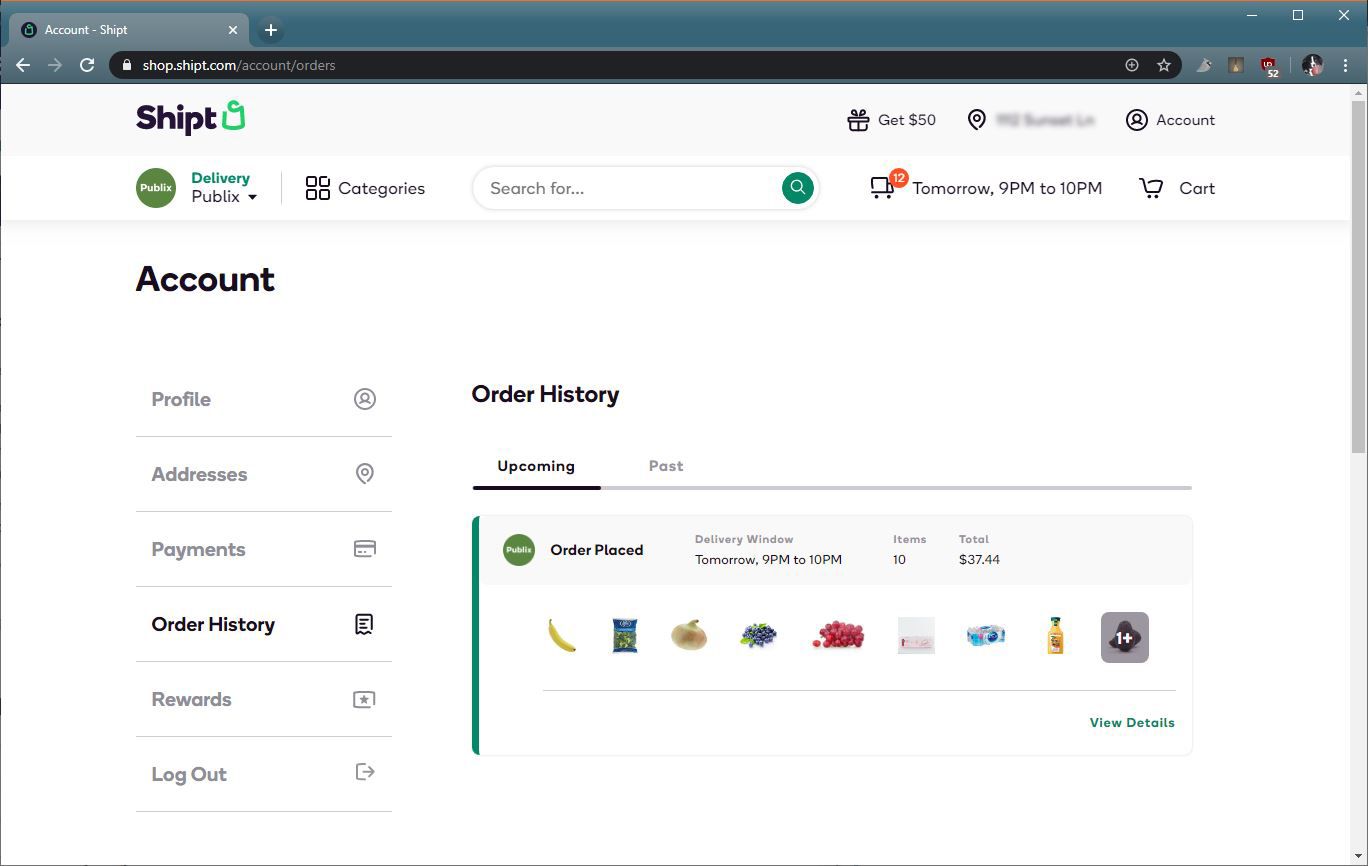Click the Addresses pin icon
The height and width of the screenshot is (866, 1368).
pos(365,474)
